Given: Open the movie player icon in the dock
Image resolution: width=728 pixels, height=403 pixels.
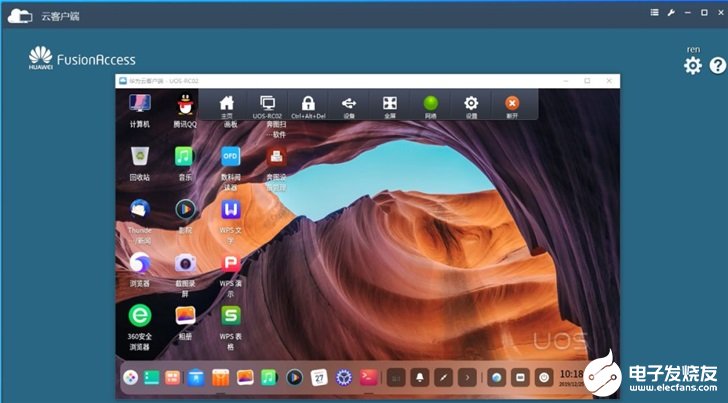Looking at the screenshot, I should click(294, 377).
